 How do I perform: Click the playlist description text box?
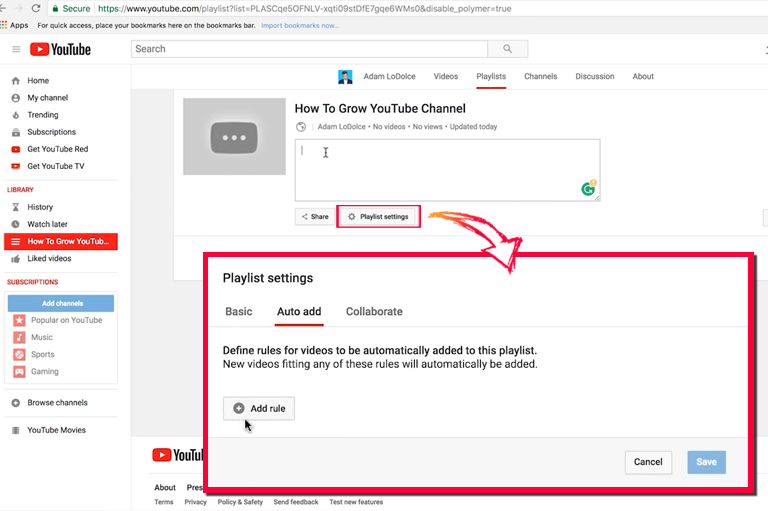[x=447, y=170]
